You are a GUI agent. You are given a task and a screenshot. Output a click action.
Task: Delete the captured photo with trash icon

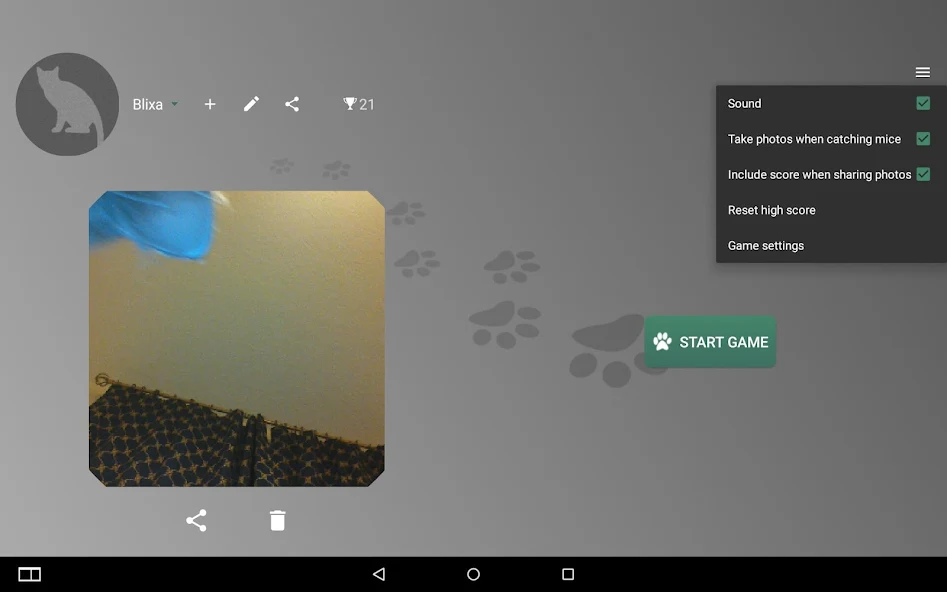277,520
